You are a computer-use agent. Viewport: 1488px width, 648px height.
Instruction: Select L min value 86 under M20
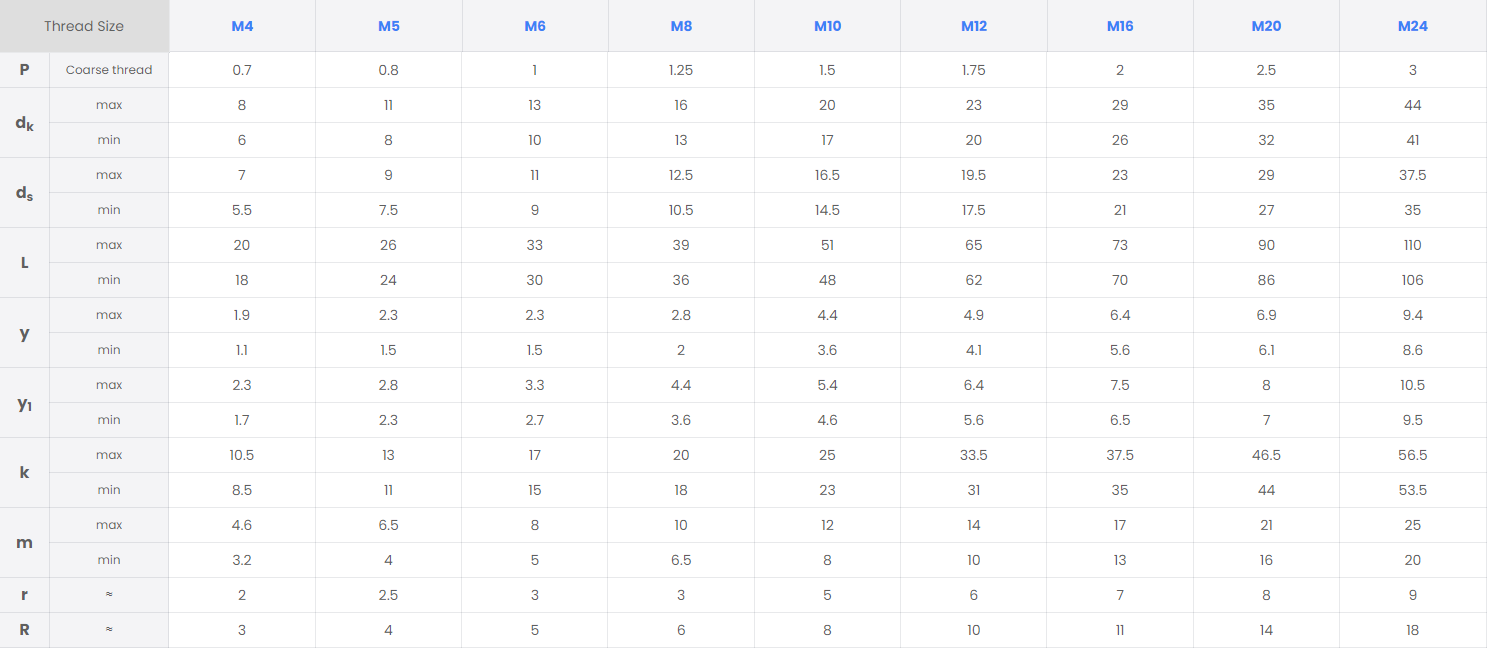[1266, 280]
